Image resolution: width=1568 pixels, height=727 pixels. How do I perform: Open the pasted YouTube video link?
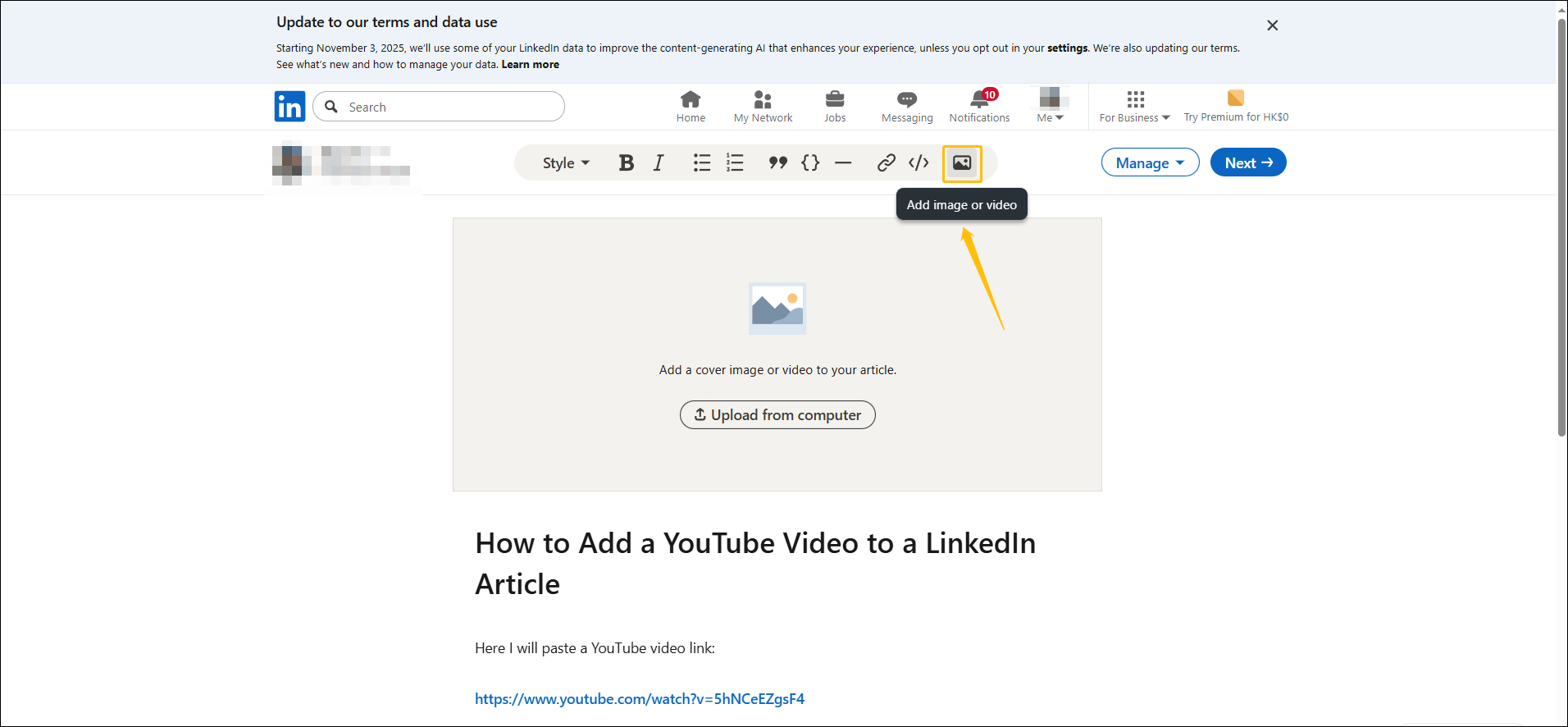click(x=640, y=699)
